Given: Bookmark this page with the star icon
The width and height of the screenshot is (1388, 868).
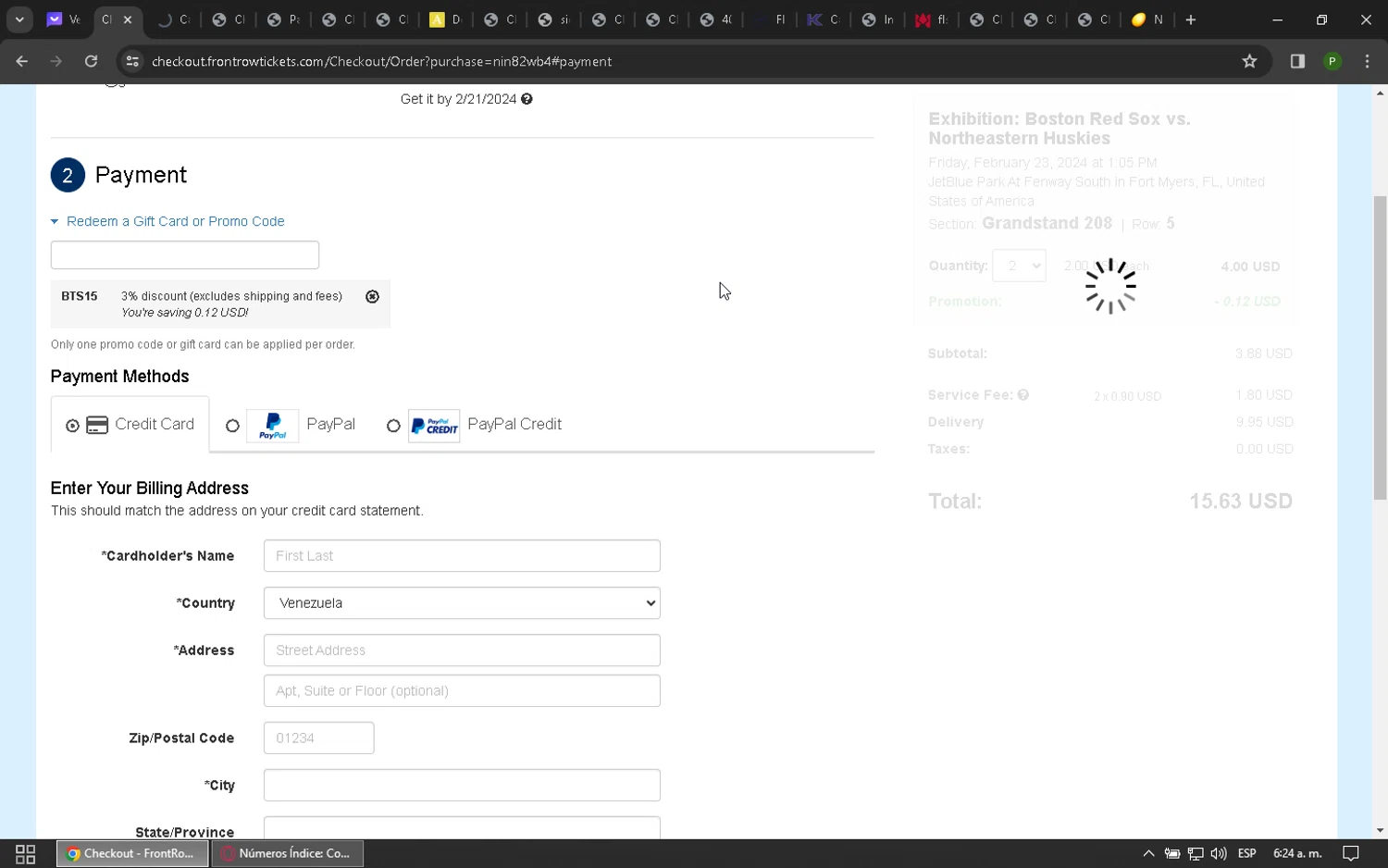Looking at the screenshot, I should 1249,61.
